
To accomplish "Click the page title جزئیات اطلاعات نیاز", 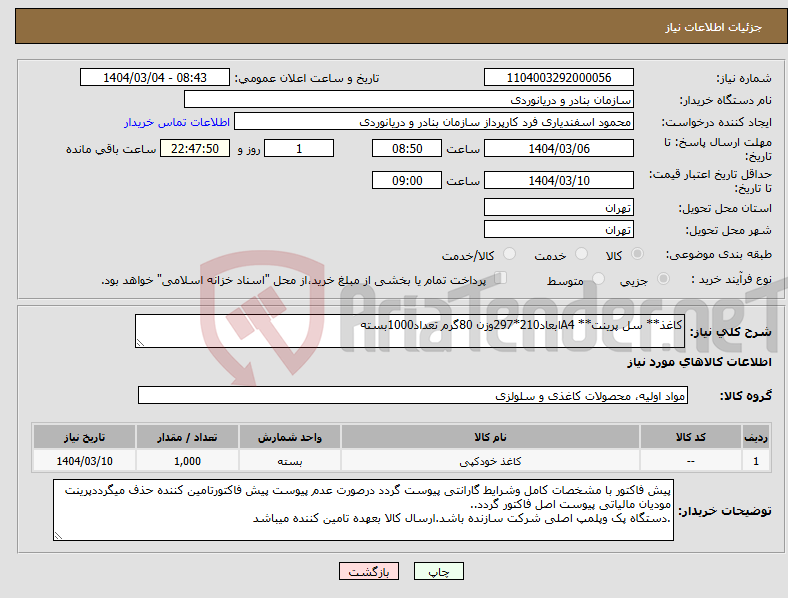I will (714, 27).
